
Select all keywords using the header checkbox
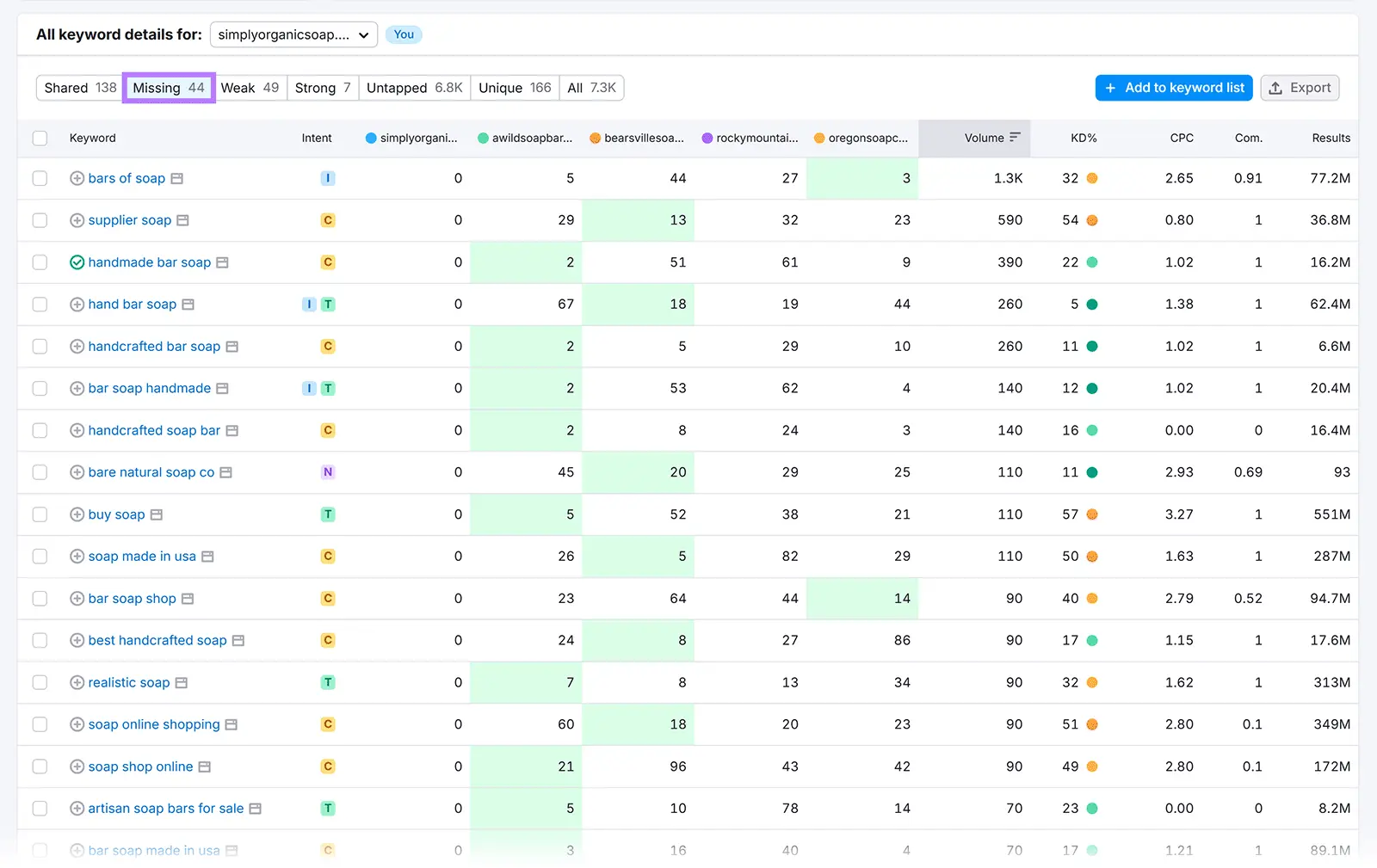click(x=40, y=138)
